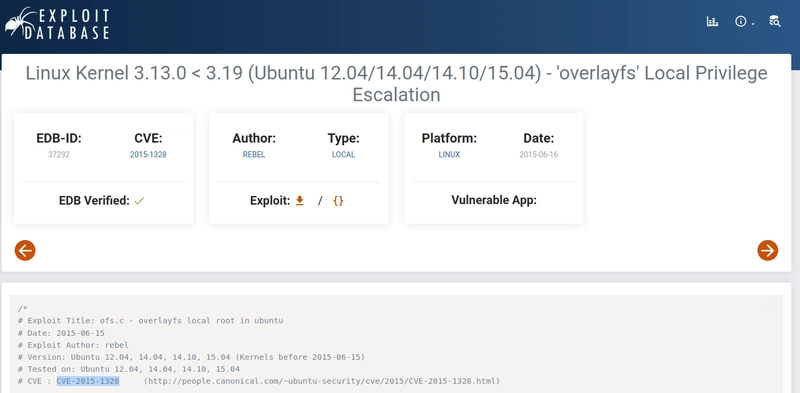Open author REBEL link
The height and width of the screenshot is (393, 800).
click(x=254, y=155)
